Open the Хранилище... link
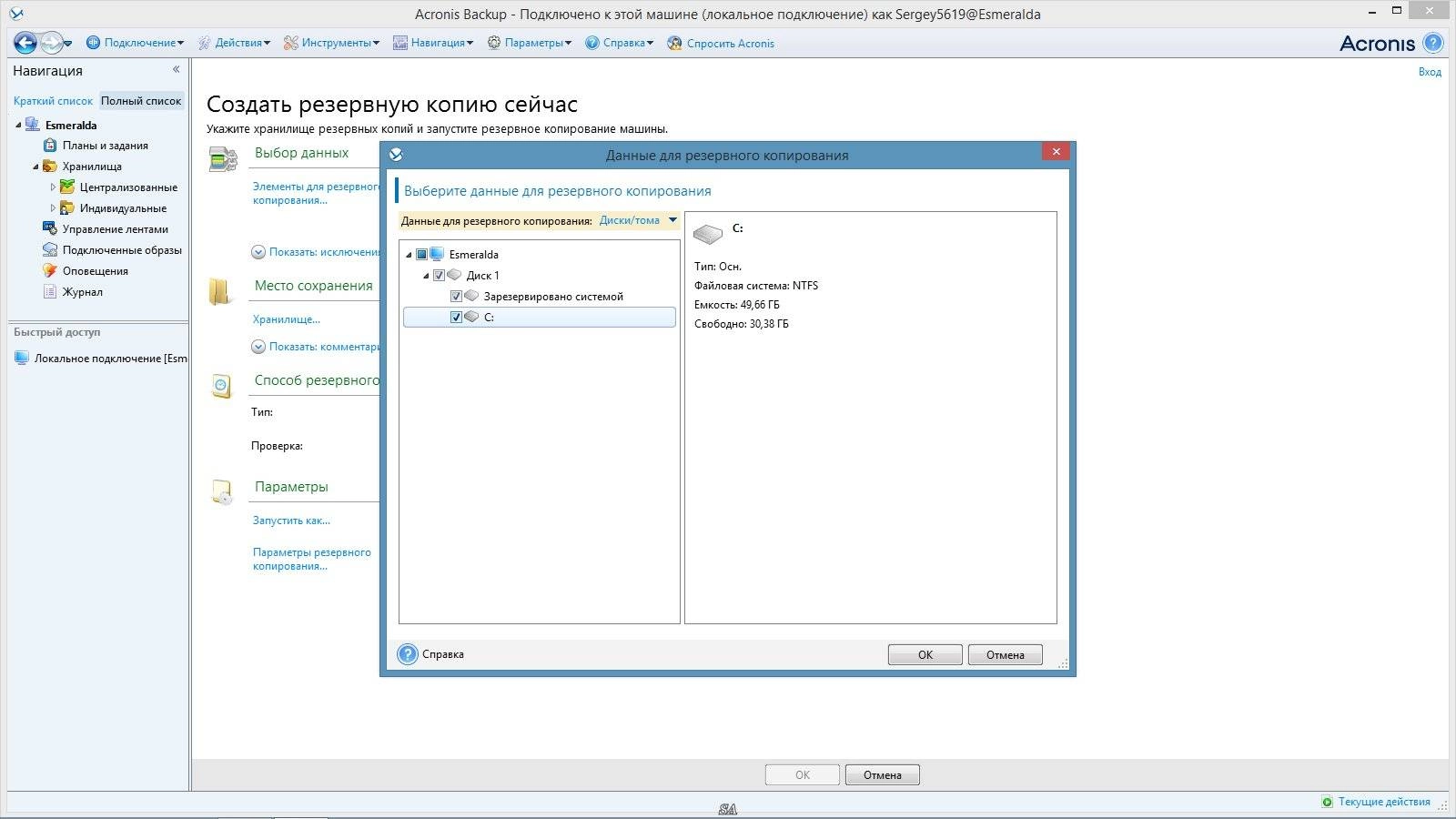This screenshot has height=819, width=1456. point(287,319)
